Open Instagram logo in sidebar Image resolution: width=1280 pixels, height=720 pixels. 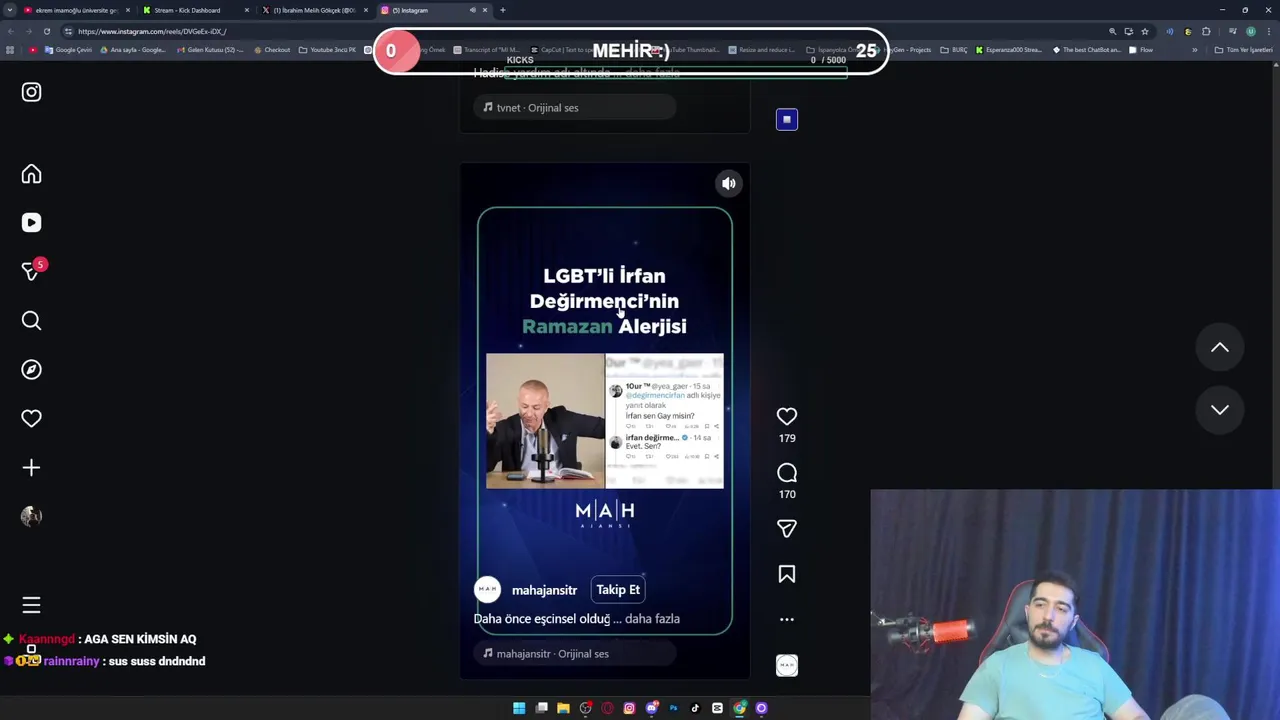31,92
